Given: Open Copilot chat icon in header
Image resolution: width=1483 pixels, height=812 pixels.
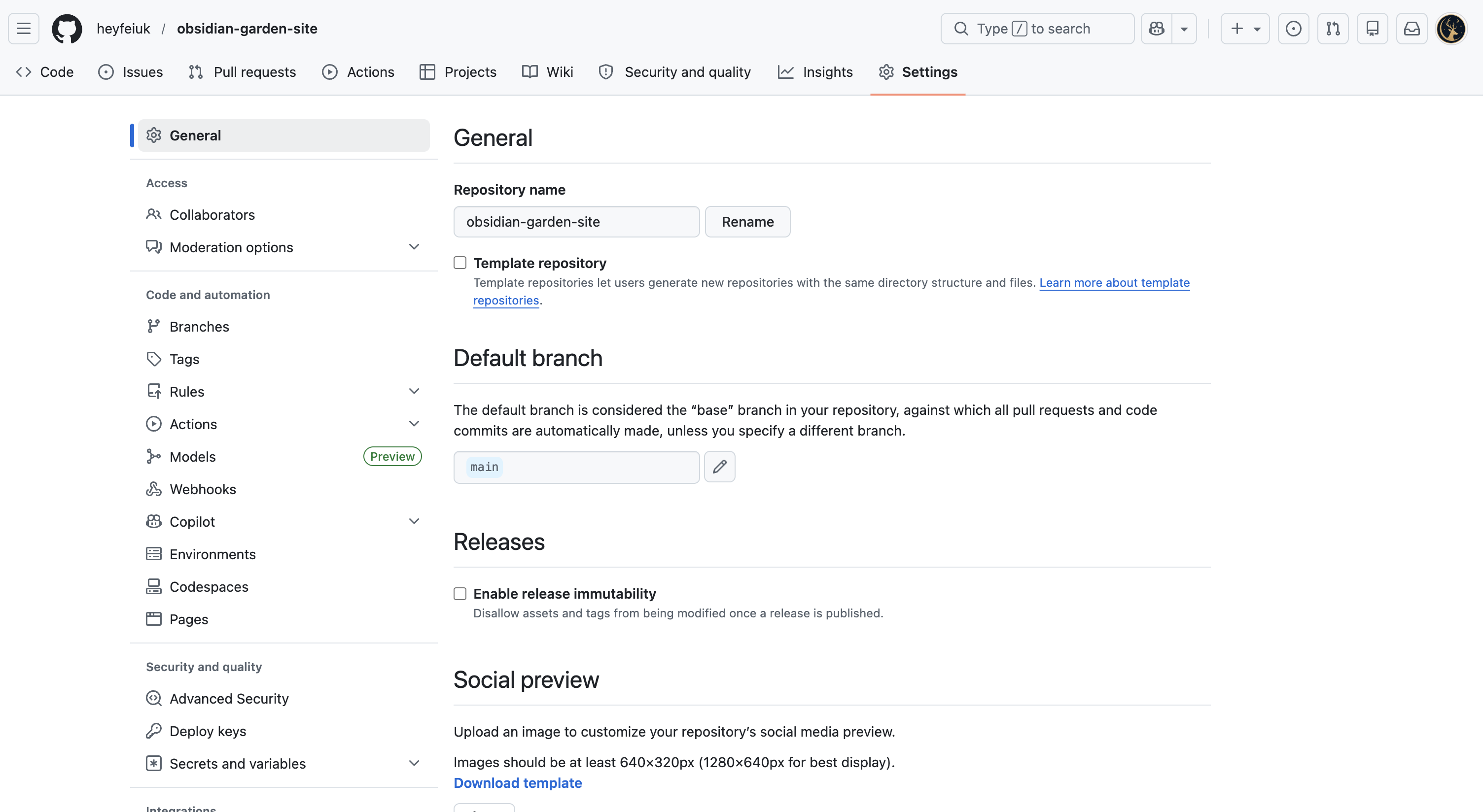Looking at the screenshot, I should tap(1157, 28).
